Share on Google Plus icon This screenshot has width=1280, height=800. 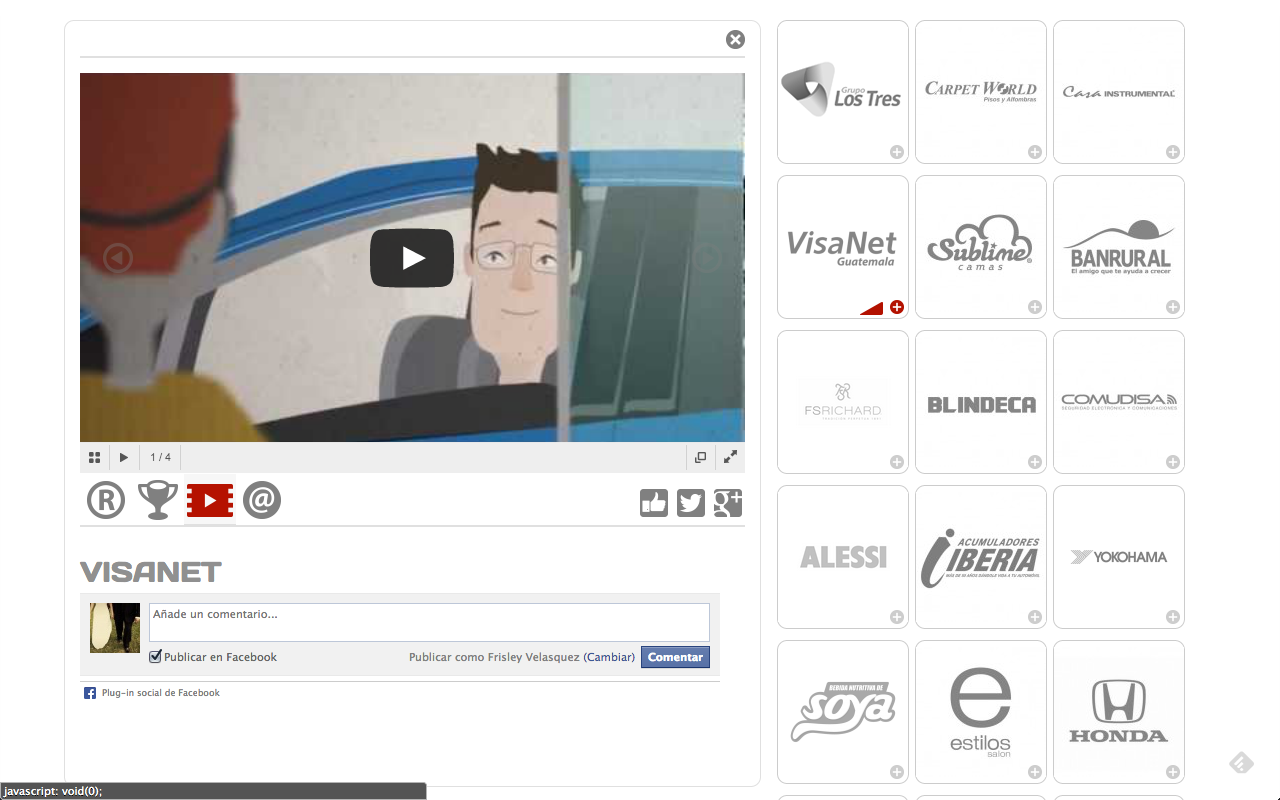(x=728, y=503)
